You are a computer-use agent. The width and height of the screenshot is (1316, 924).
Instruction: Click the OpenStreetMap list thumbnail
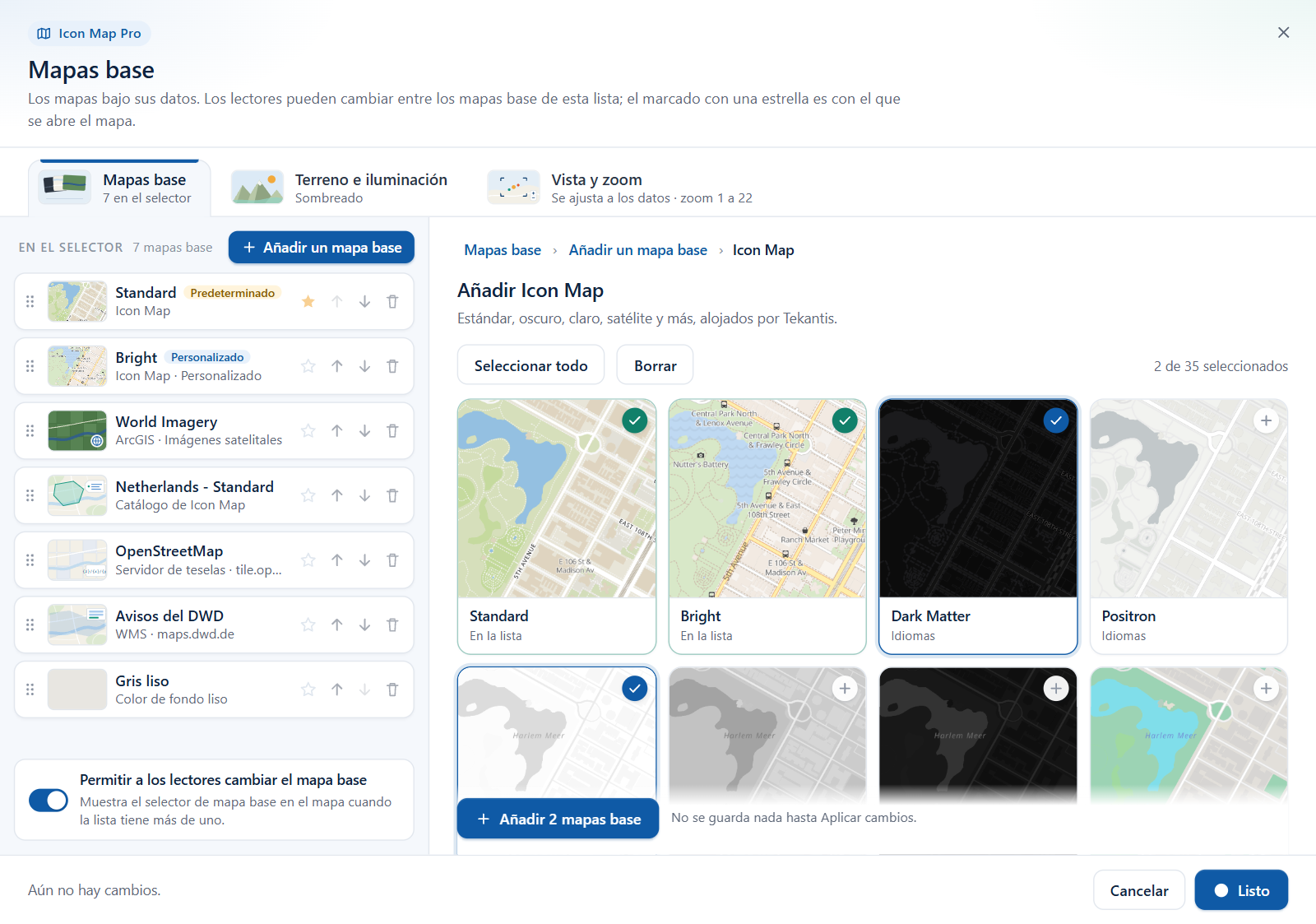point(77,560)
